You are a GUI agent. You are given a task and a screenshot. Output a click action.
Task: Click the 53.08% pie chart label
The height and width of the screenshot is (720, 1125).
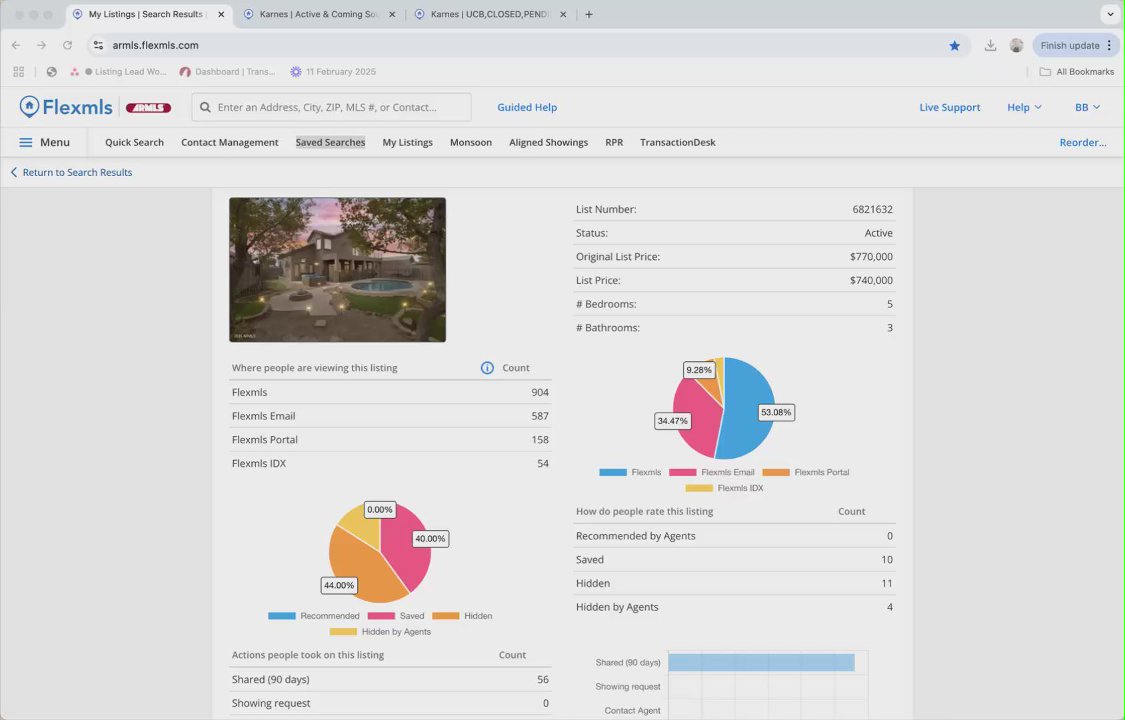tap(776, 412)
